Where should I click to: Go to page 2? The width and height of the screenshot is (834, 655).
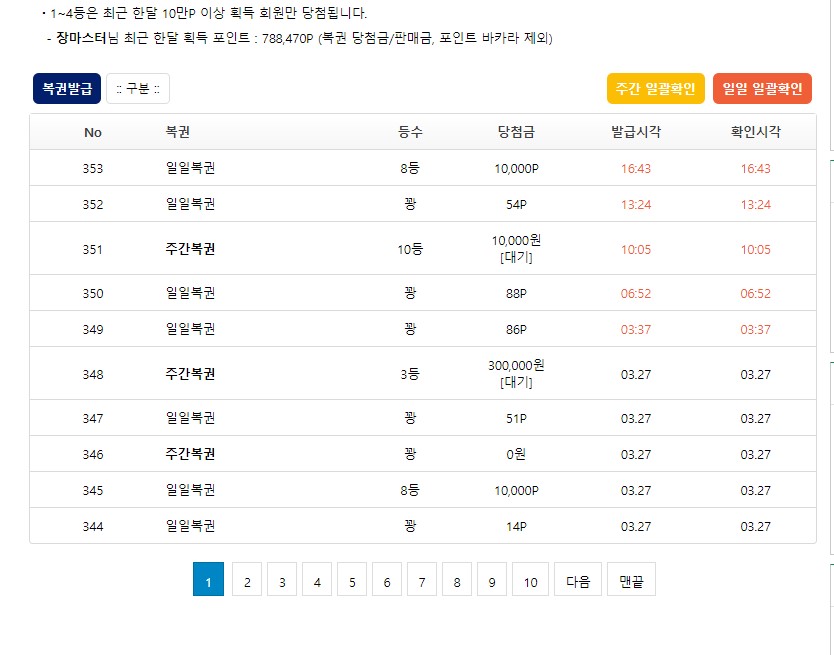pos(247,579)
